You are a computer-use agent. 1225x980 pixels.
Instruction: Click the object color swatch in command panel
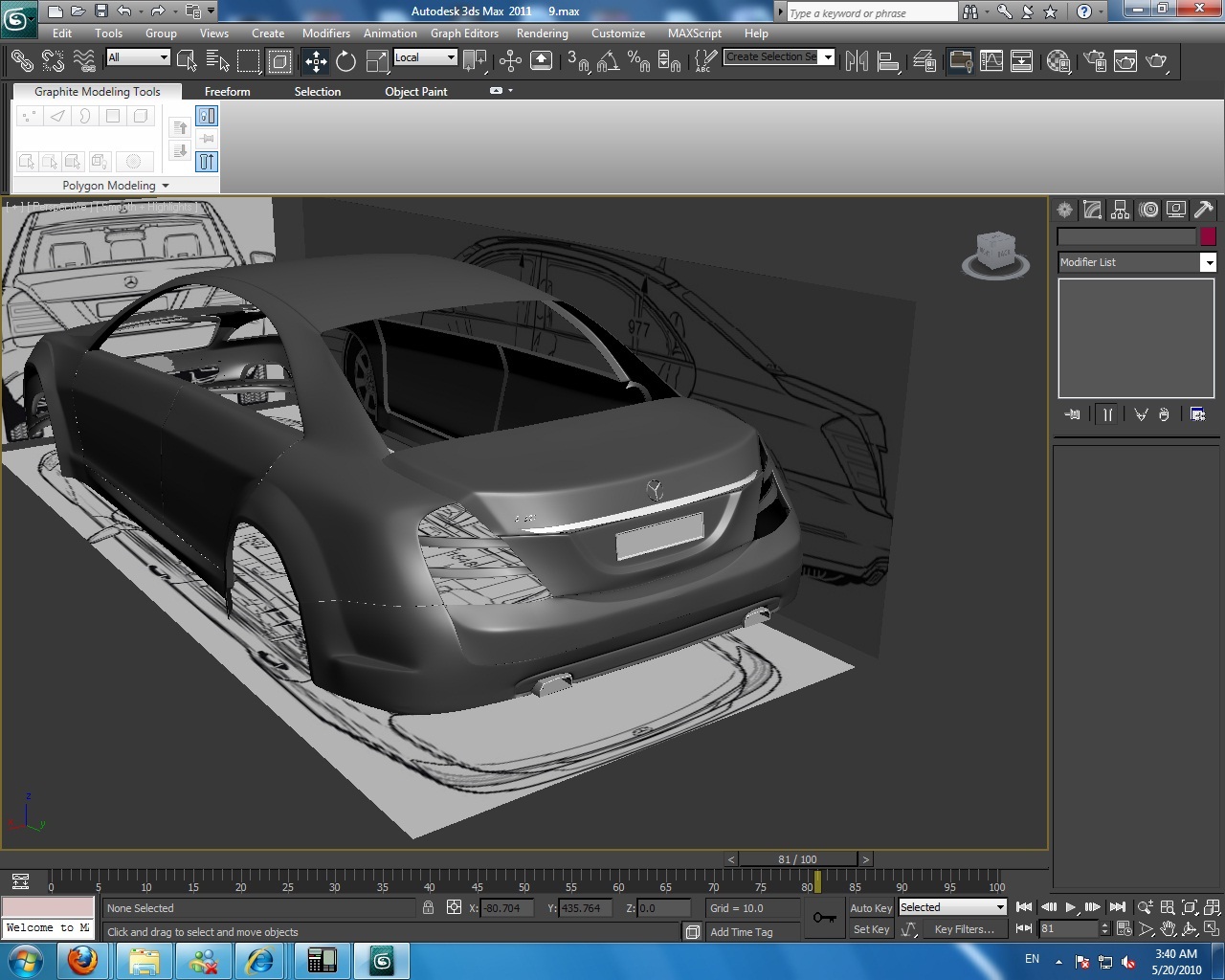pyautogui.click(x=1208, y=236)
